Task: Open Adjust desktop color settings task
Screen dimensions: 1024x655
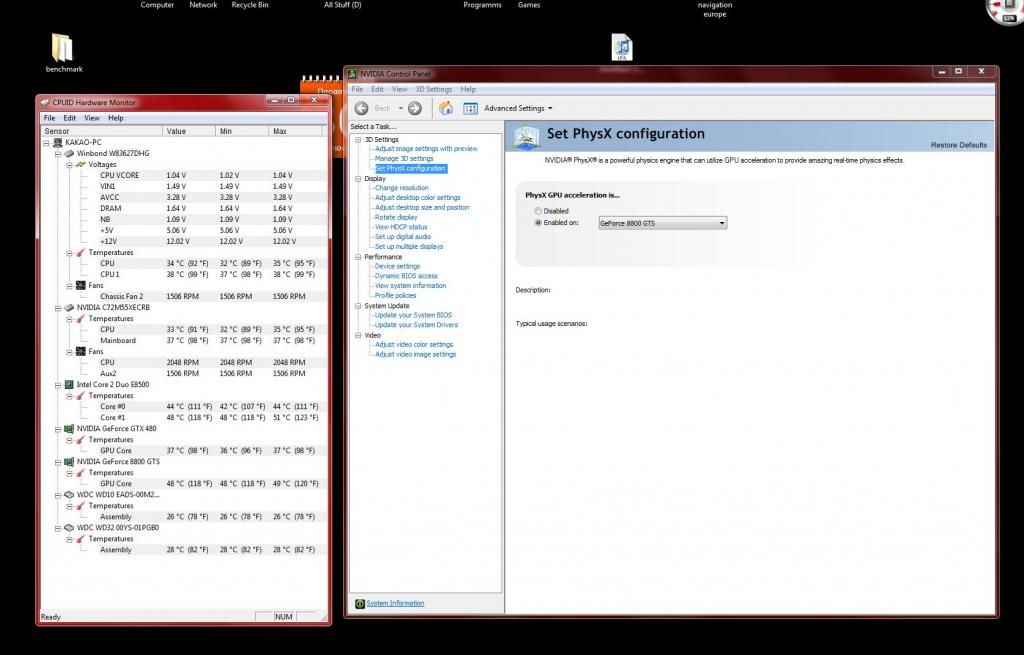Action: pyautogui.click(x=418, y=198)
